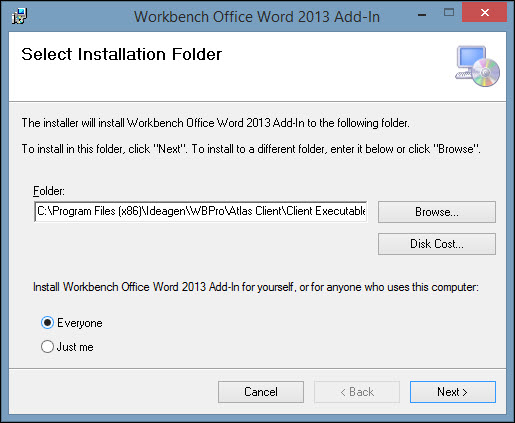Focus the Folder path text field

point(201,211)
